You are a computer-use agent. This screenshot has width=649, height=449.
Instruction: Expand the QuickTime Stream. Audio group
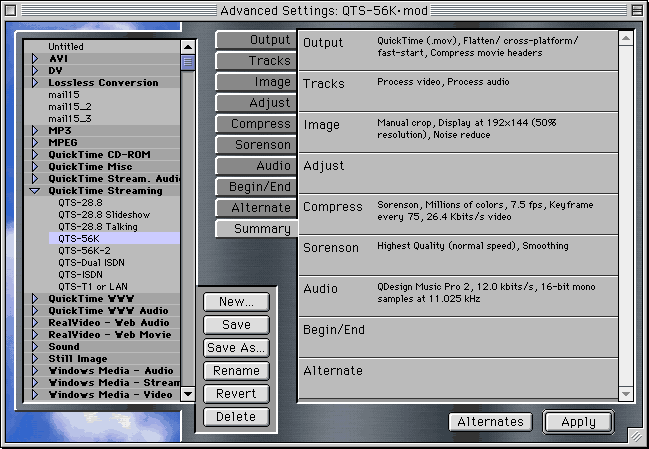[35, 179]
